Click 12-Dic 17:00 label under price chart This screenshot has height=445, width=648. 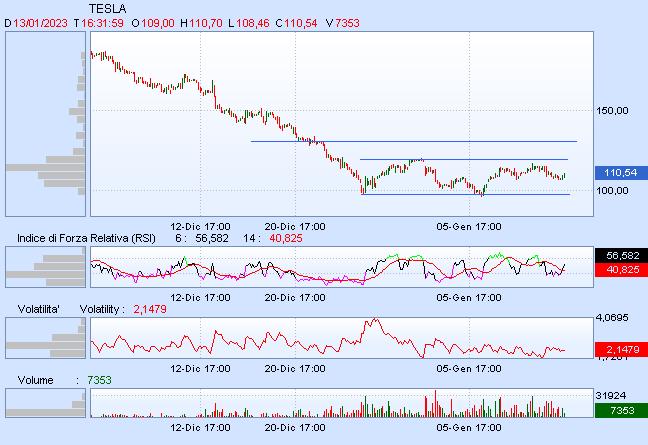(x=200, y=227)
